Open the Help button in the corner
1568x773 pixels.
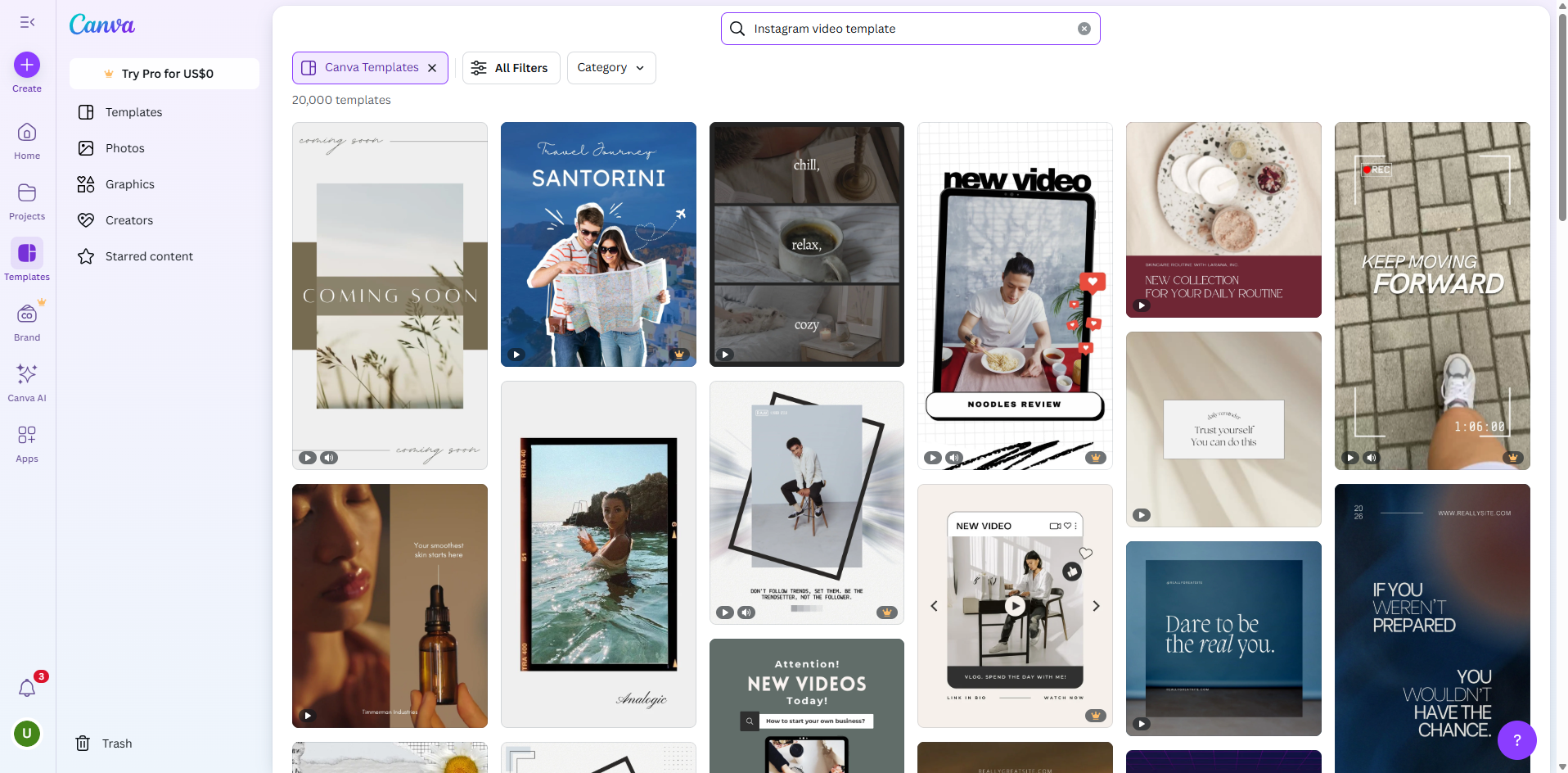coord(1517,739)
